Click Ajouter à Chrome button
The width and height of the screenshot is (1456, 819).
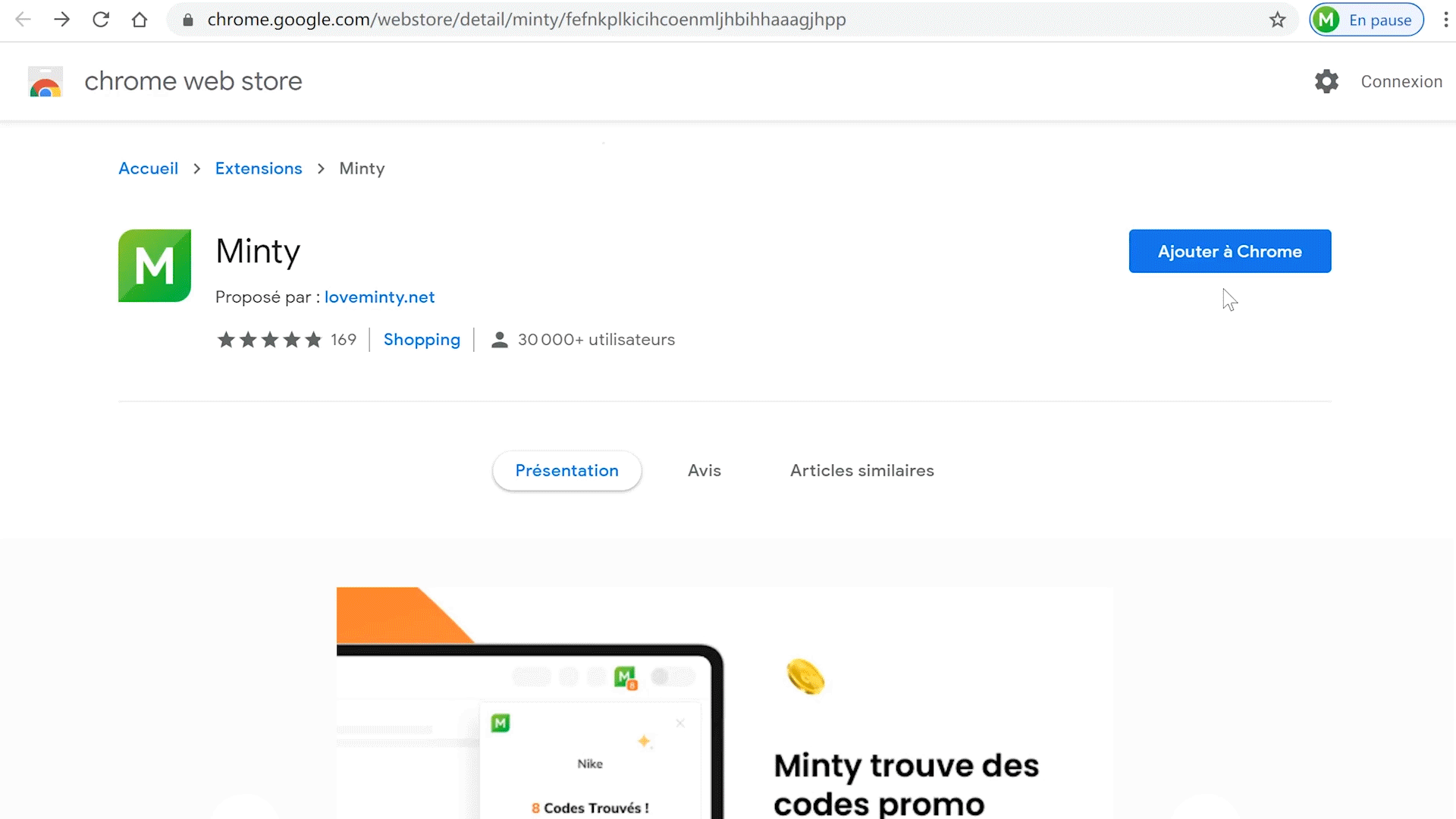1230,251
